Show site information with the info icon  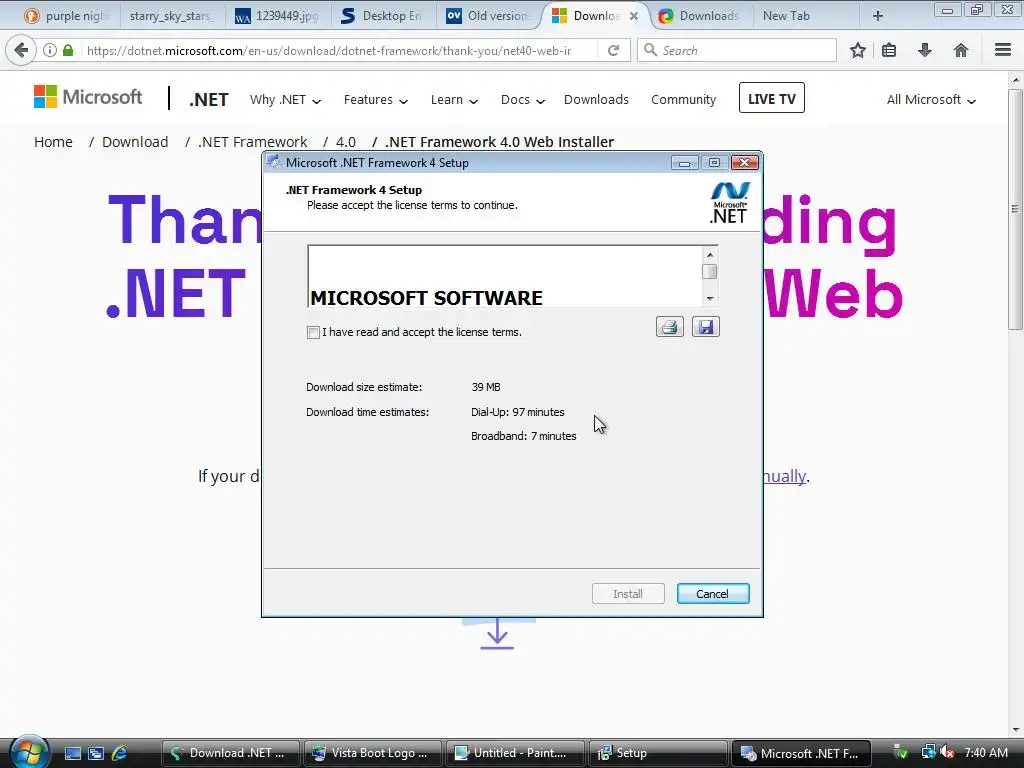pos(50,50)
